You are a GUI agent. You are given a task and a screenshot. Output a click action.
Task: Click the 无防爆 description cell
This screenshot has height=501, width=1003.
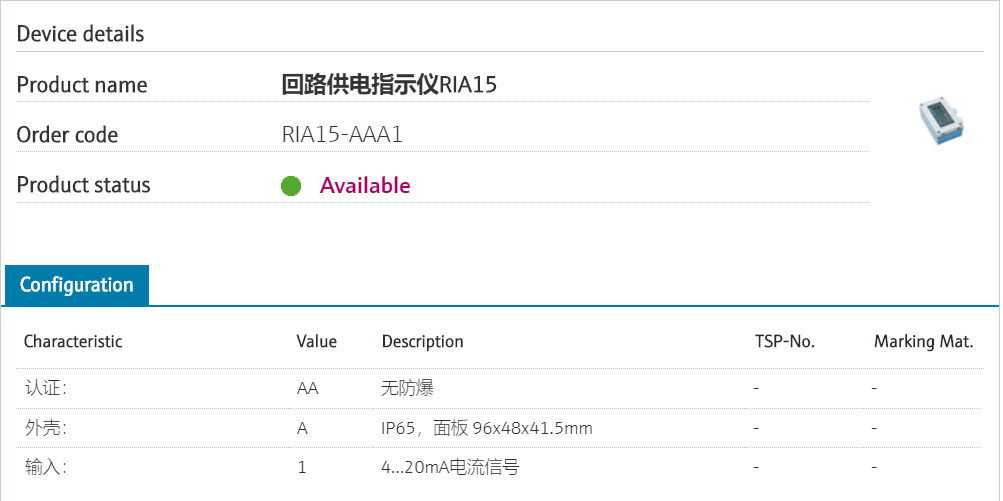point(407,389)
